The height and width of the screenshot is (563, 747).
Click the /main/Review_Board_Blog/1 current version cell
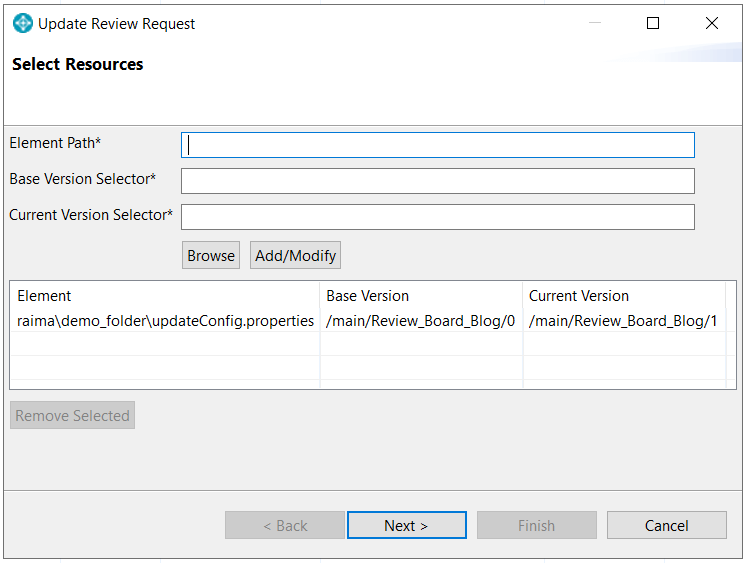623,321
